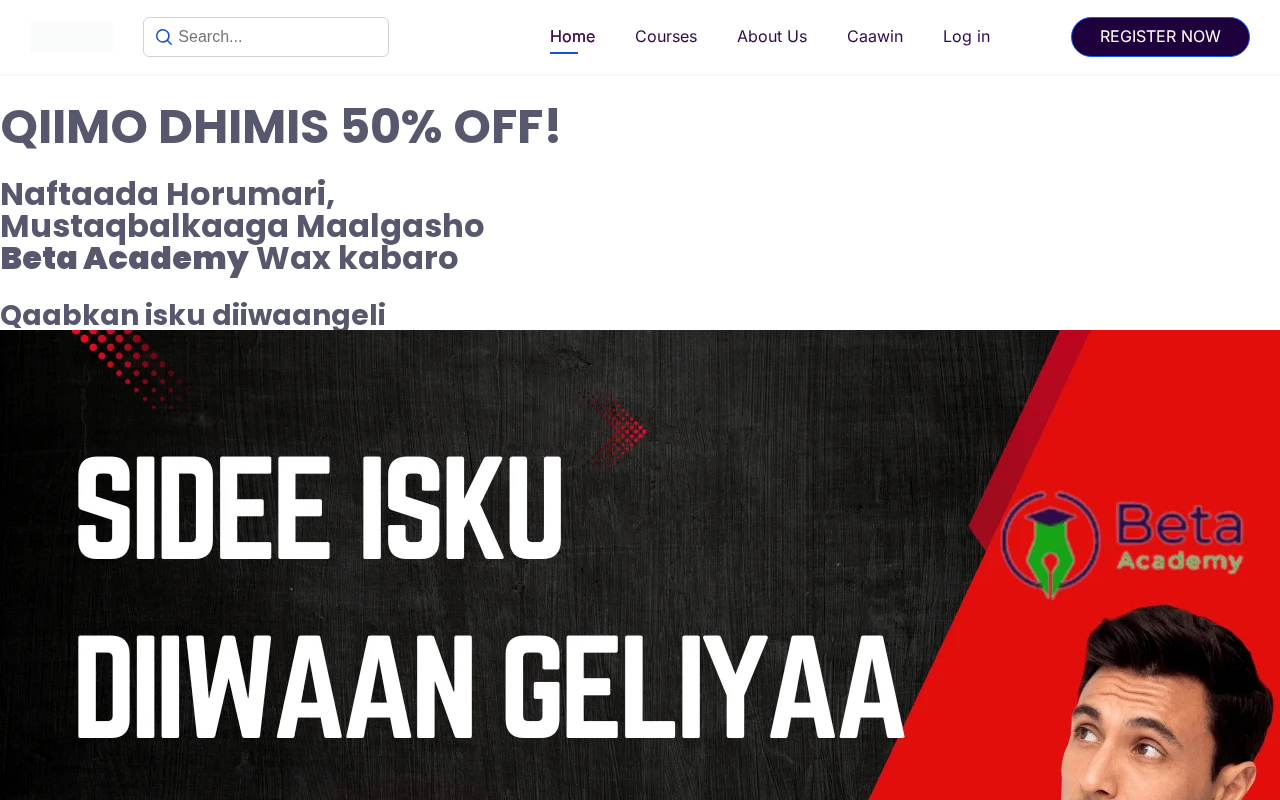Click the bold Beta Academy heading text
The height and width of the screenshot is (800, 1280).
124,258
